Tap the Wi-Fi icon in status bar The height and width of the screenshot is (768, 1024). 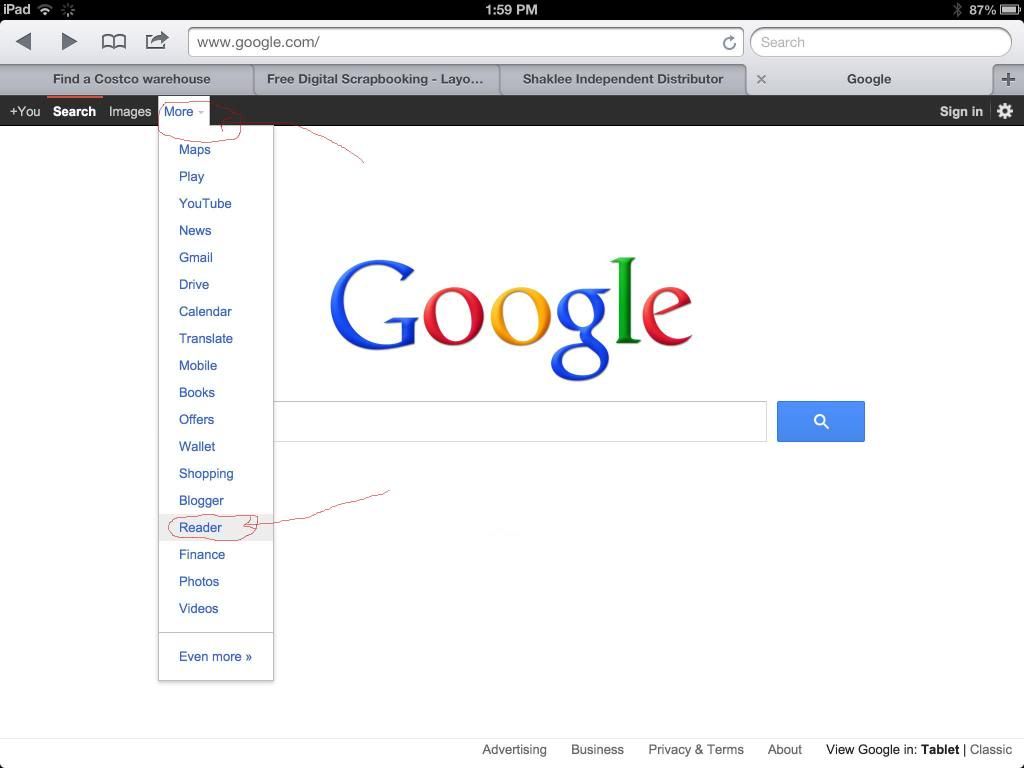click(x=45, y=9)
